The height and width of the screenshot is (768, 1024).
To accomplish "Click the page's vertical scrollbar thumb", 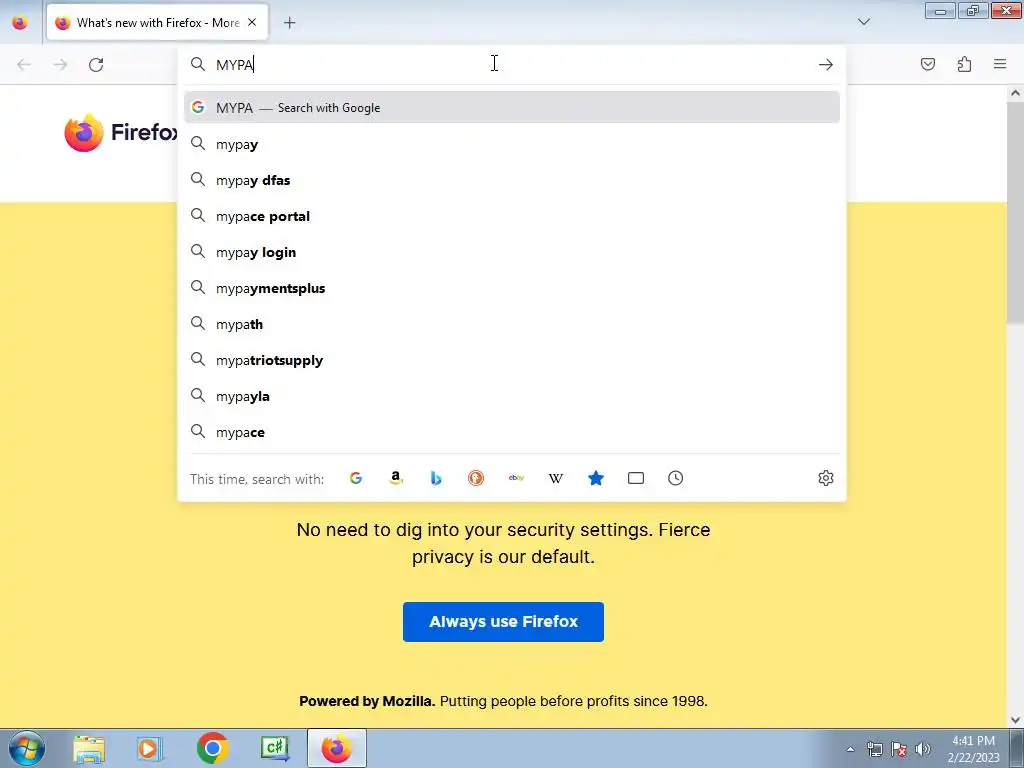I will click(1016, 212).
